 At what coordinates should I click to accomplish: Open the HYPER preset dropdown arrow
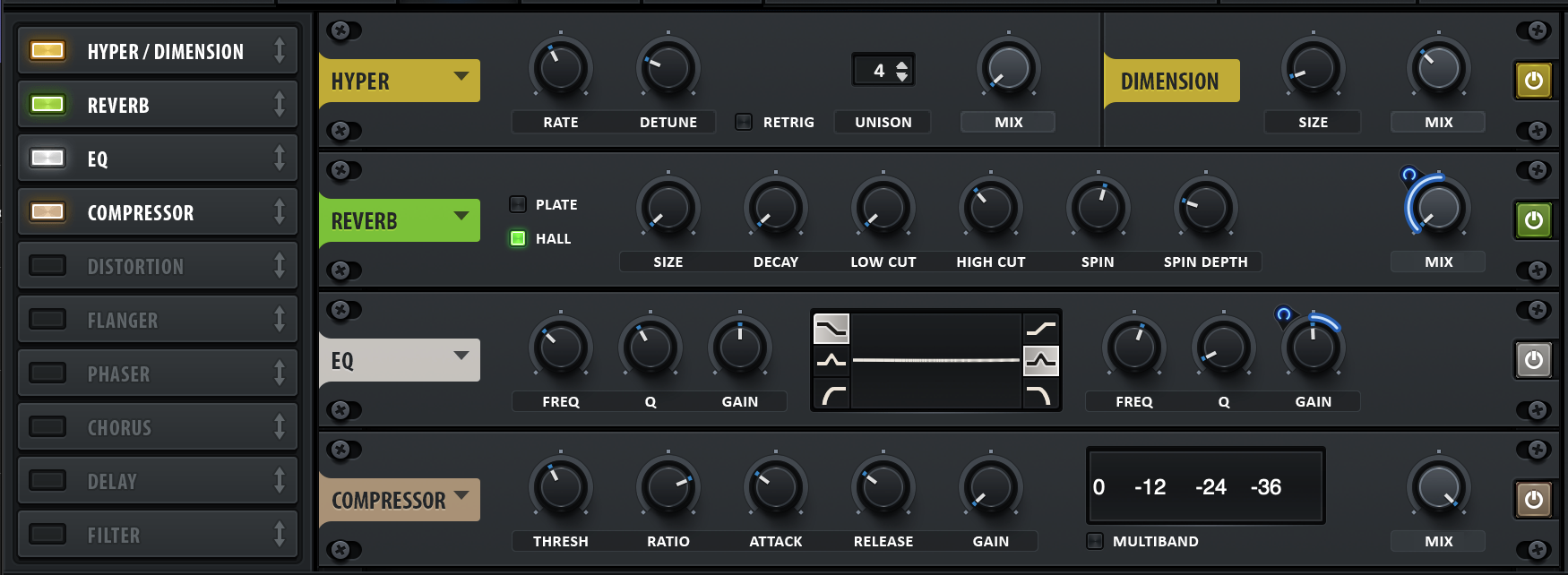tap(461, 76)
